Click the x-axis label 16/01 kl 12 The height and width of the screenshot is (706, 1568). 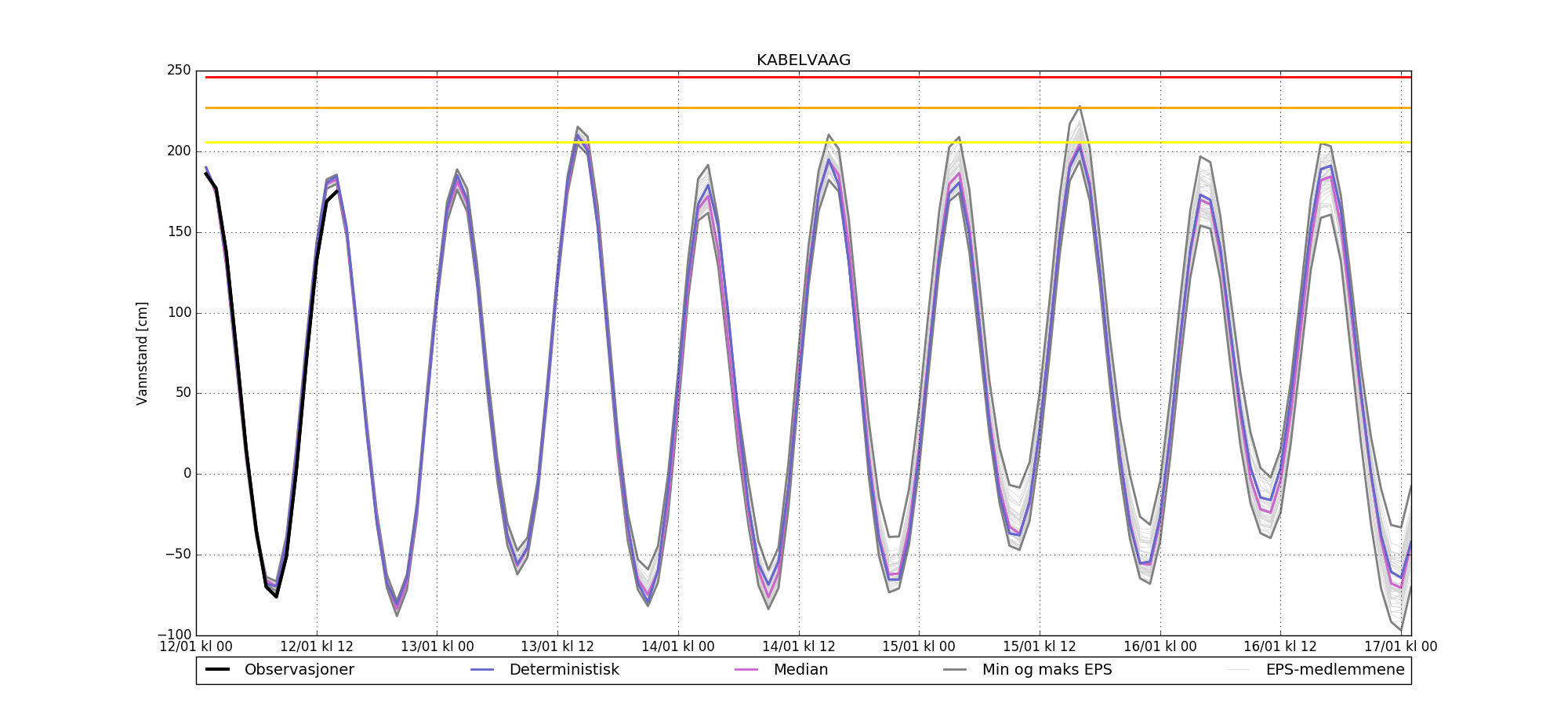tap(1280, 647)
